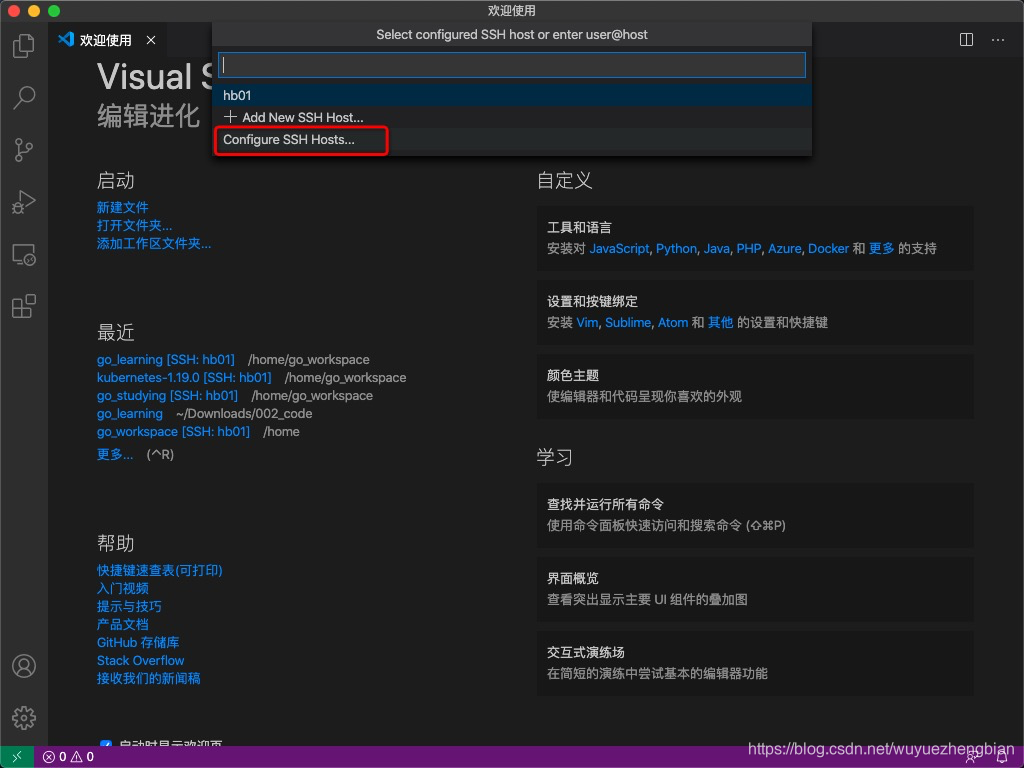The image size is (1024, 768).
Task: Click Vim keybindings link
Action: point(587,323)
